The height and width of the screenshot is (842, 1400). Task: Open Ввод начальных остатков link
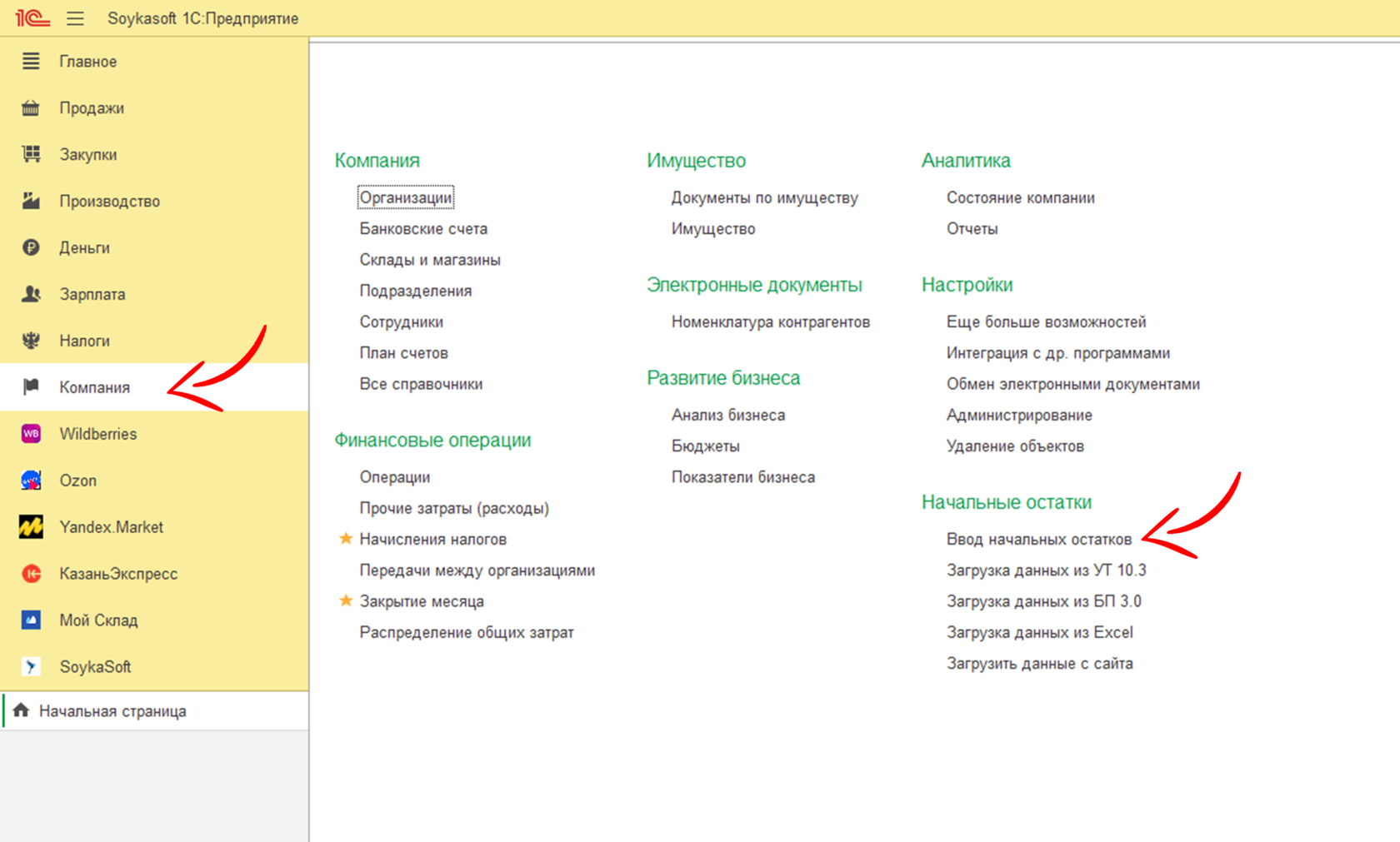(1039, 540)
